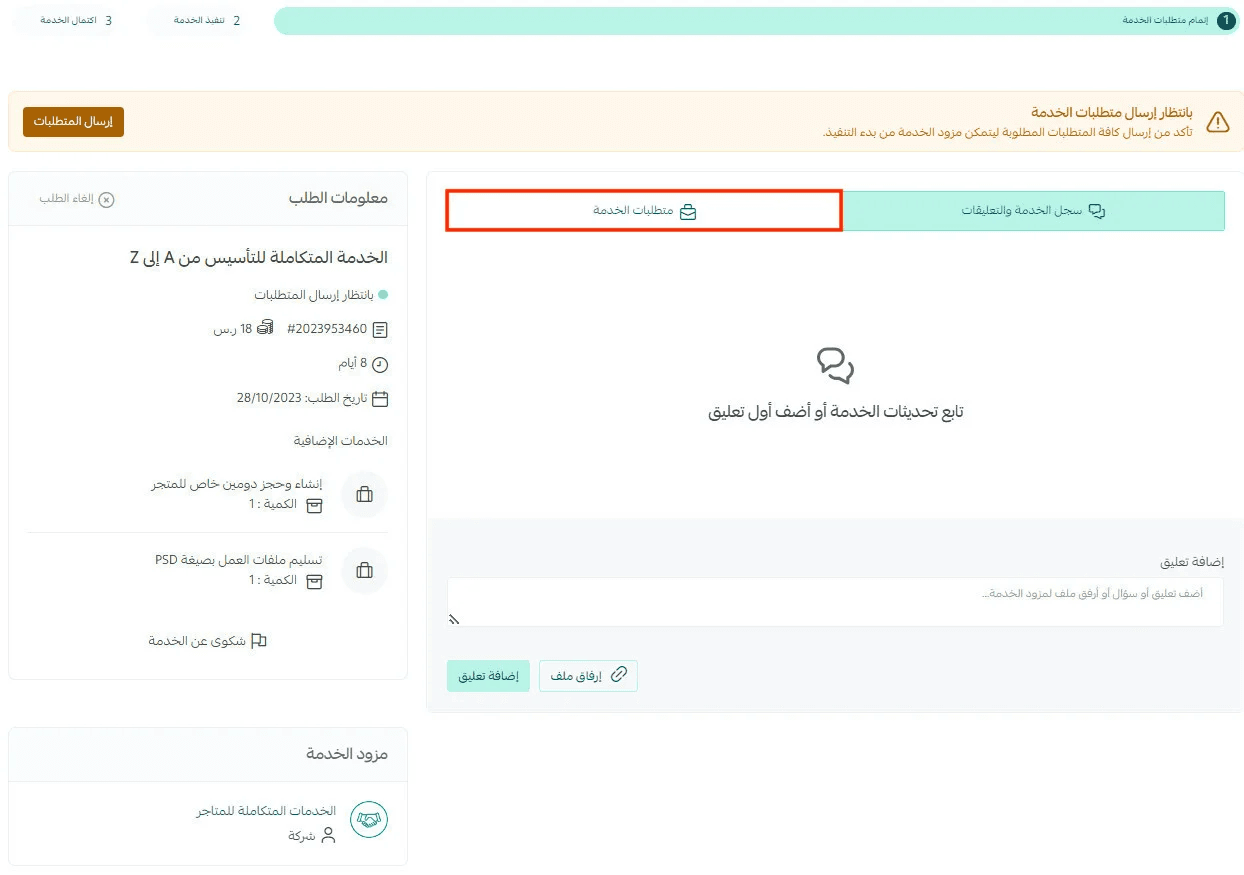Click the flag icon for service complaint
1244x875 pixels.
[259, 641]
